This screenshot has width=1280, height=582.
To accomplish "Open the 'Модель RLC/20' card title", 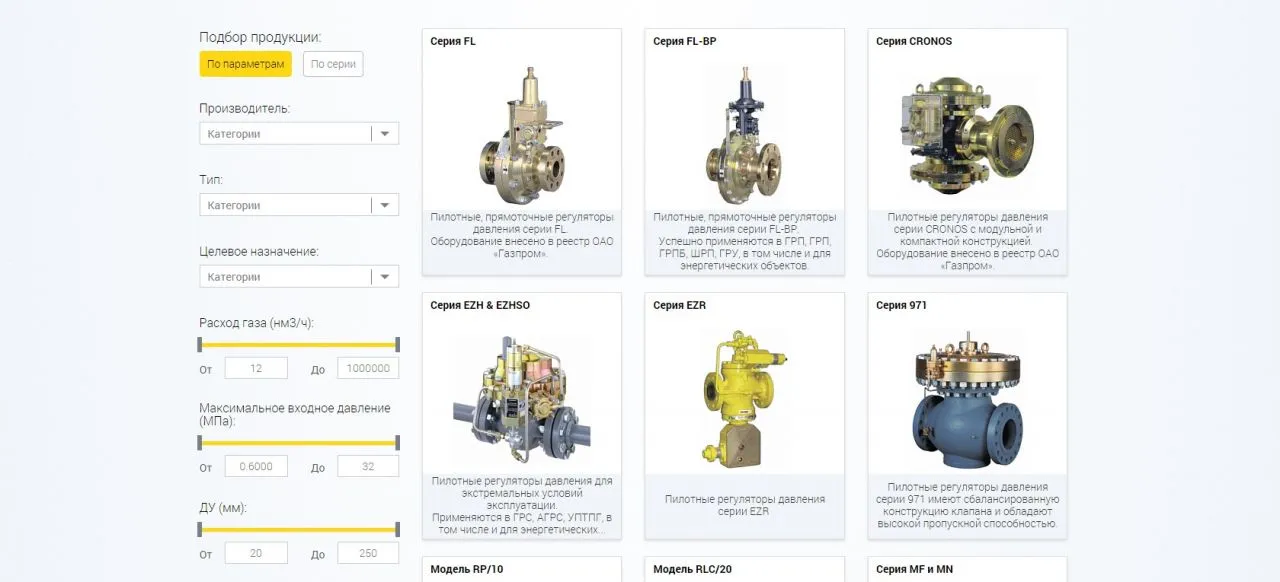I will tap(693, 569).
